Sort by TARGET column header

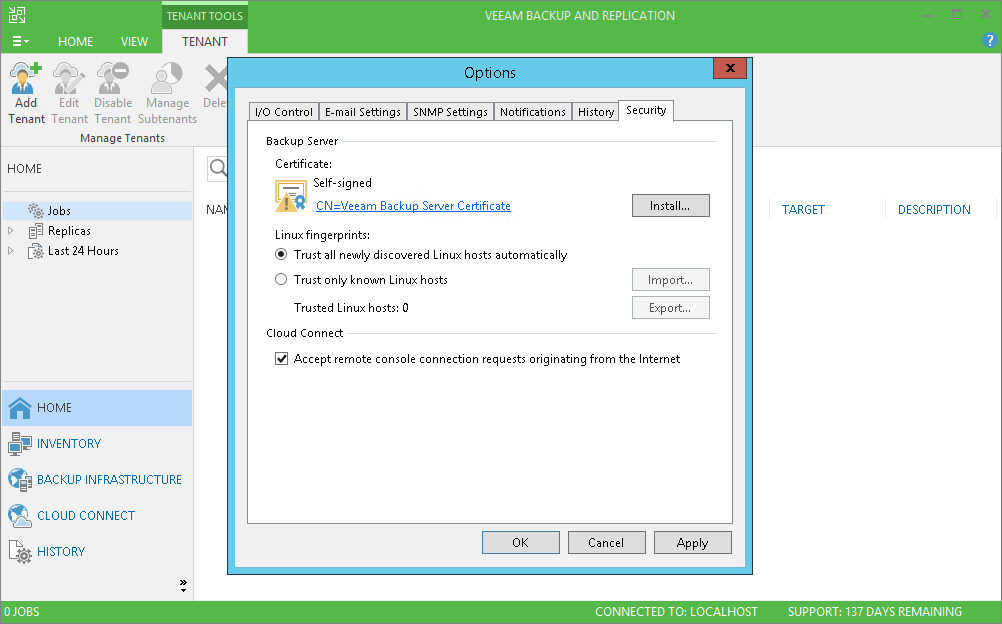pos(803,210)
